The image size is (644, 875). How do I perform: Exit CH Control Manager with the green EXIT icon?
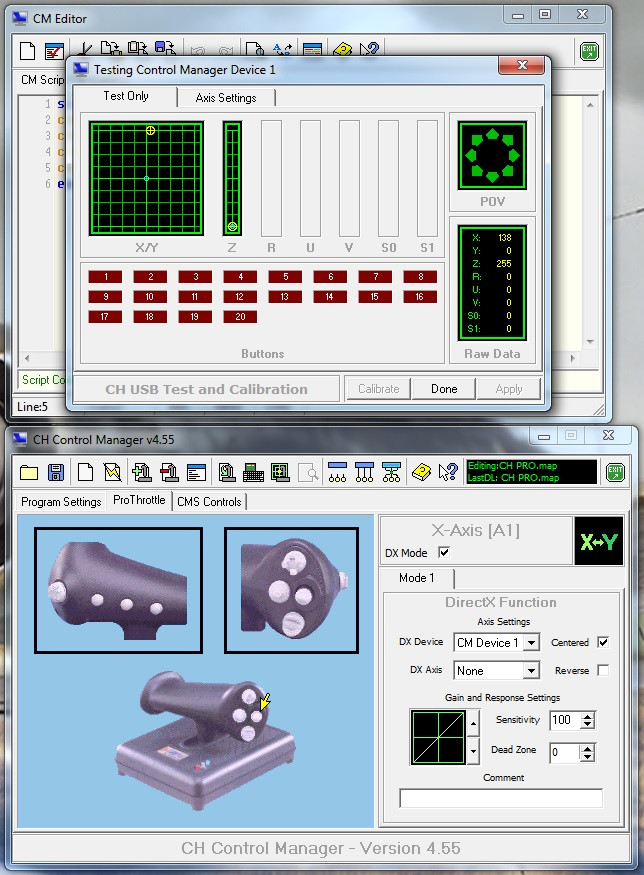click(x=615, y=473)
